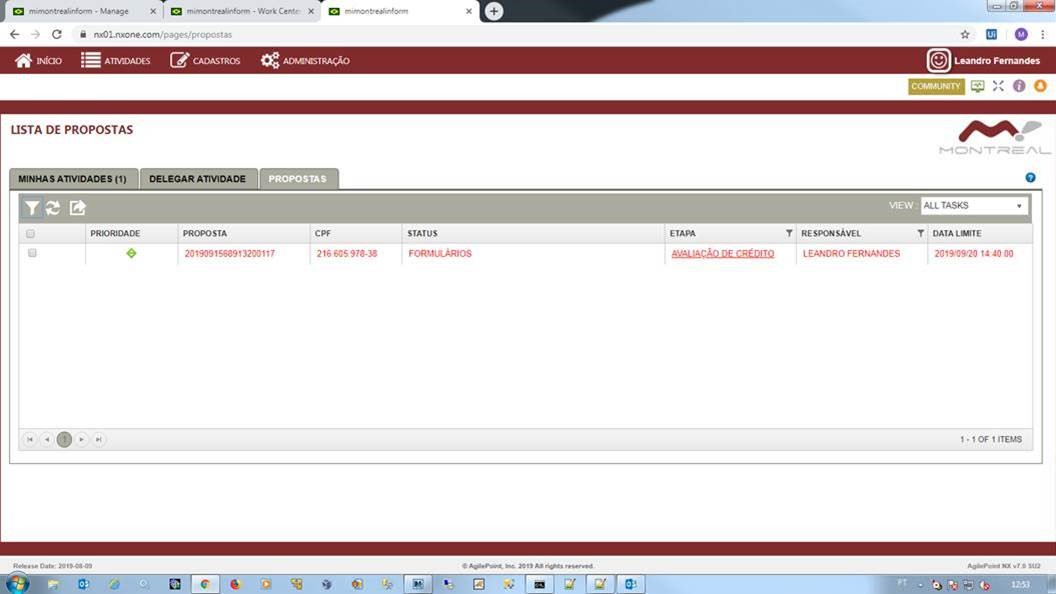Tick the select-all checkbox in table header
The width and height of the screenshot is (1056, 594).
(31, 234)
